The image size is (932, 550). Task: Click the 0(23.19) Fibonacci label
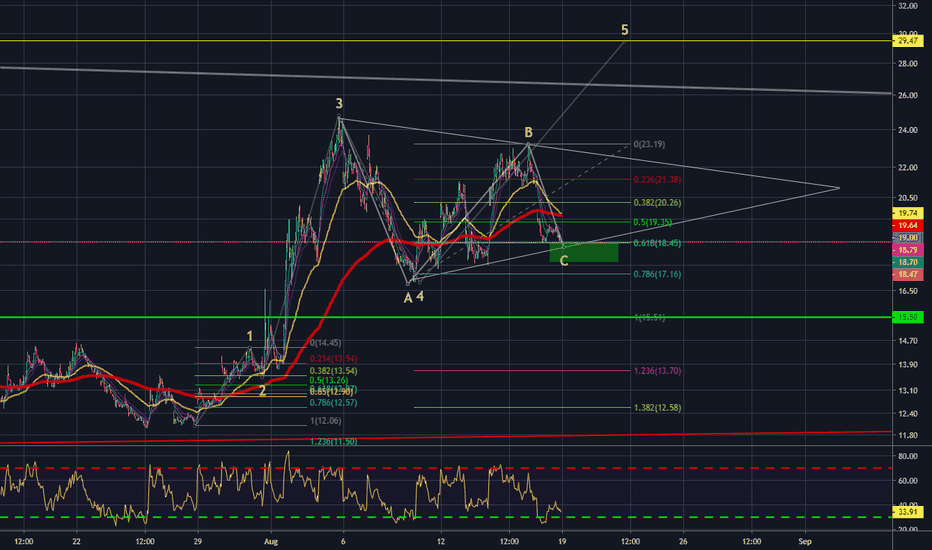[649, 144]
